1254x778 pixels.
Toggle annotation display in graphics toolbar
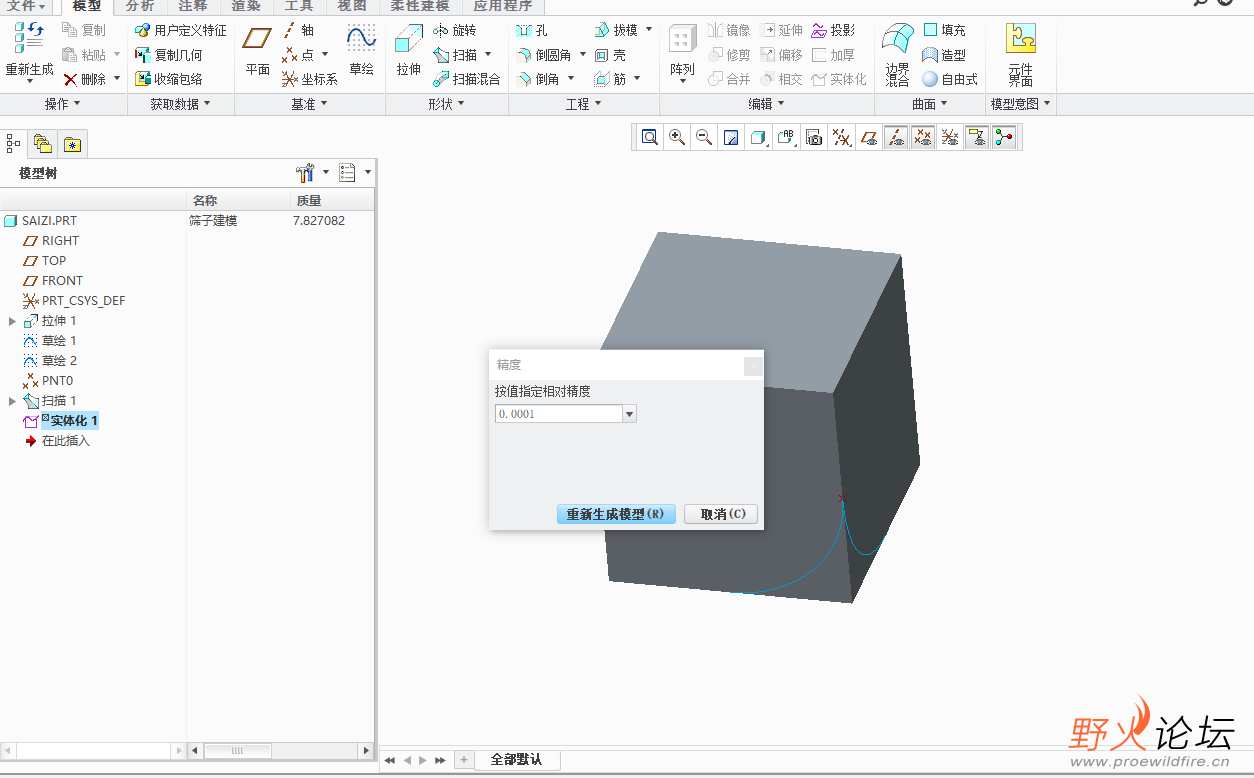click(x=977, y=138)
